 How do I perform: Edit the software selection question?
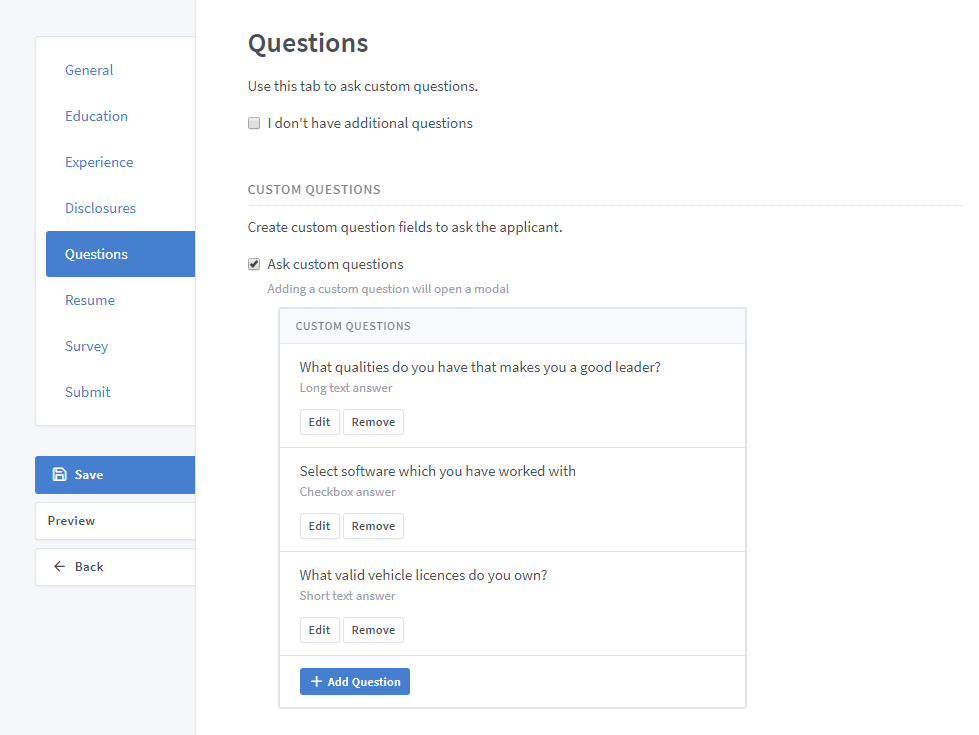point(319,526)
